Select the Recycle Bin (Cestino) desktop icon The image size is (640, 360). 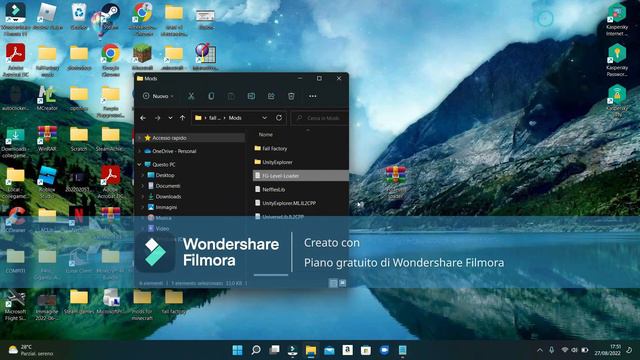(x=79, y=17)
